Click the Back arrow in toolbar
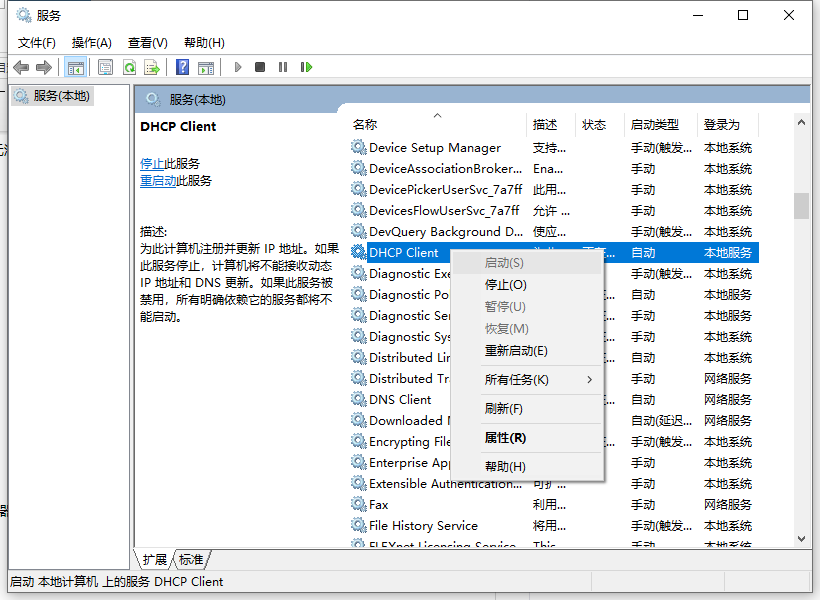This screenshot has height=600, width=820. click(x=21, y=67)
